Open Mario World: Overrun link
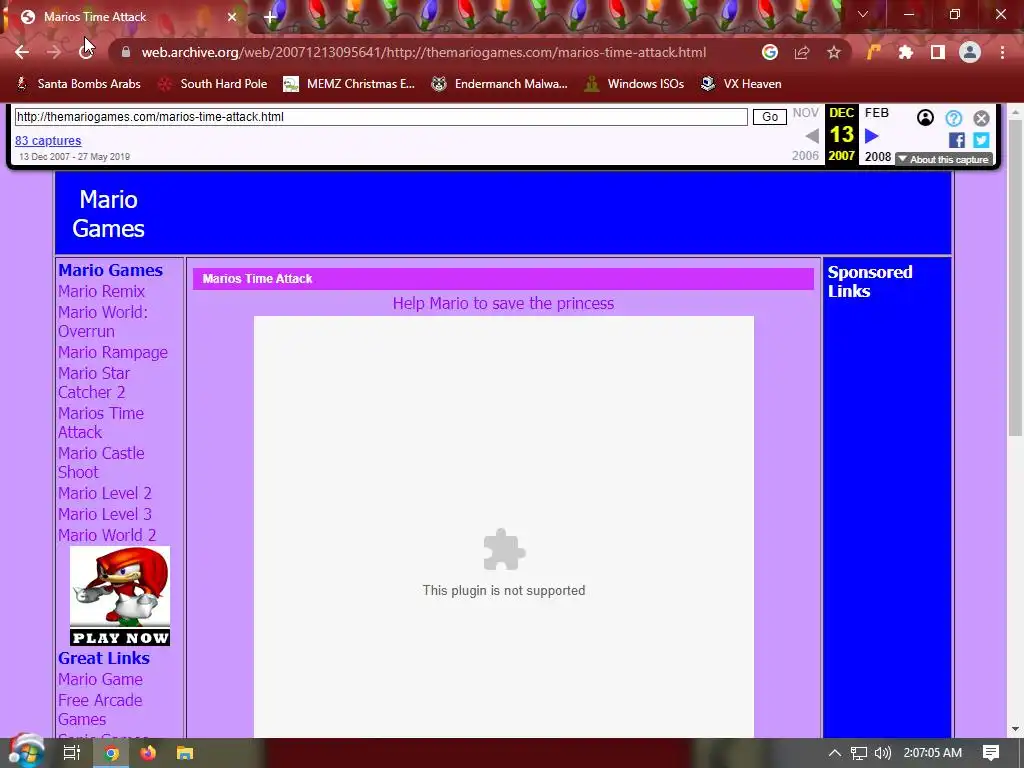Image resolution: width=1024 pixels, height=768 pixels. pos(103,322)
